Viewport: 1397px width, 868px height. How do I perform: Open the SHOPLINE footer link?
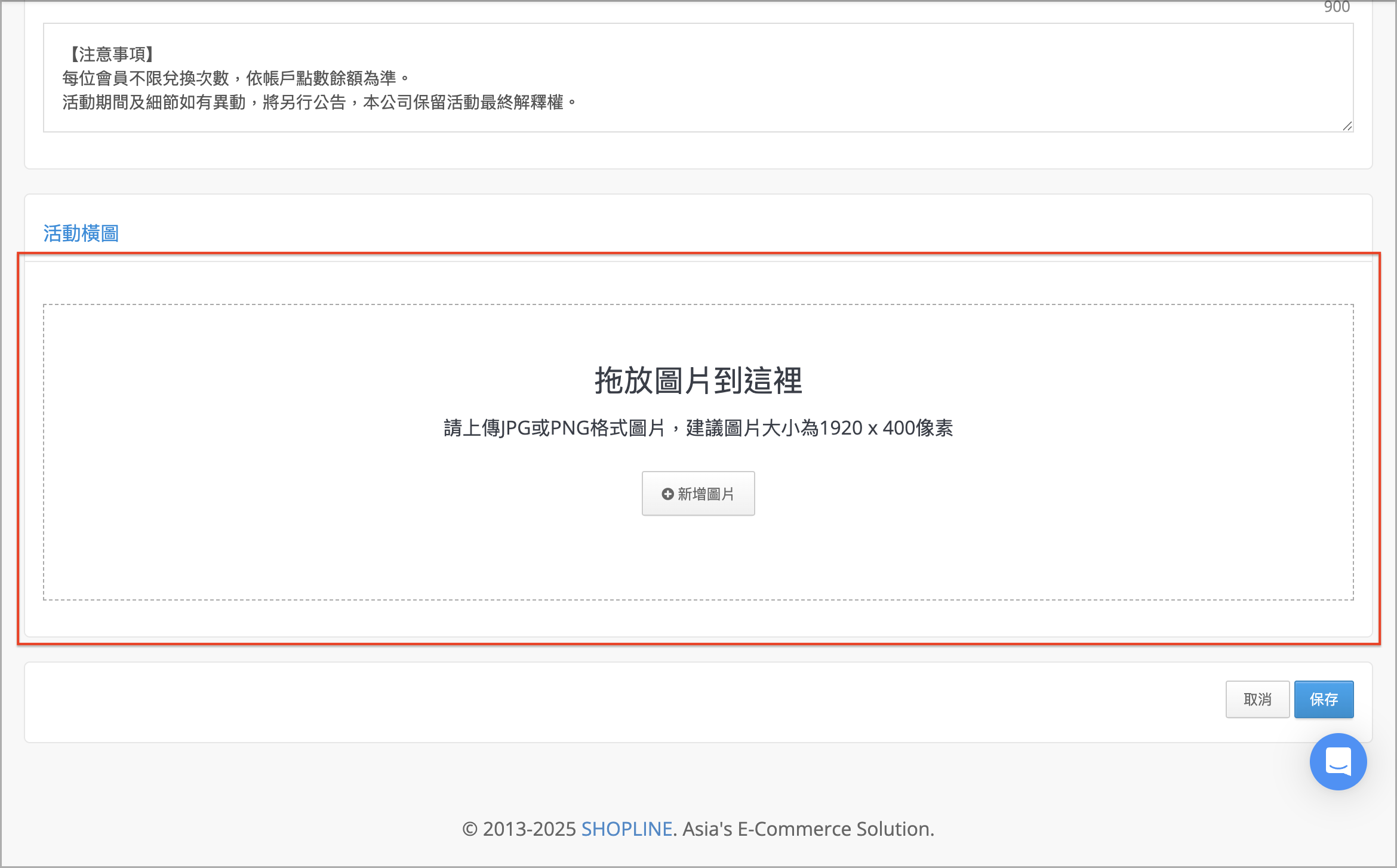point(627,829)
